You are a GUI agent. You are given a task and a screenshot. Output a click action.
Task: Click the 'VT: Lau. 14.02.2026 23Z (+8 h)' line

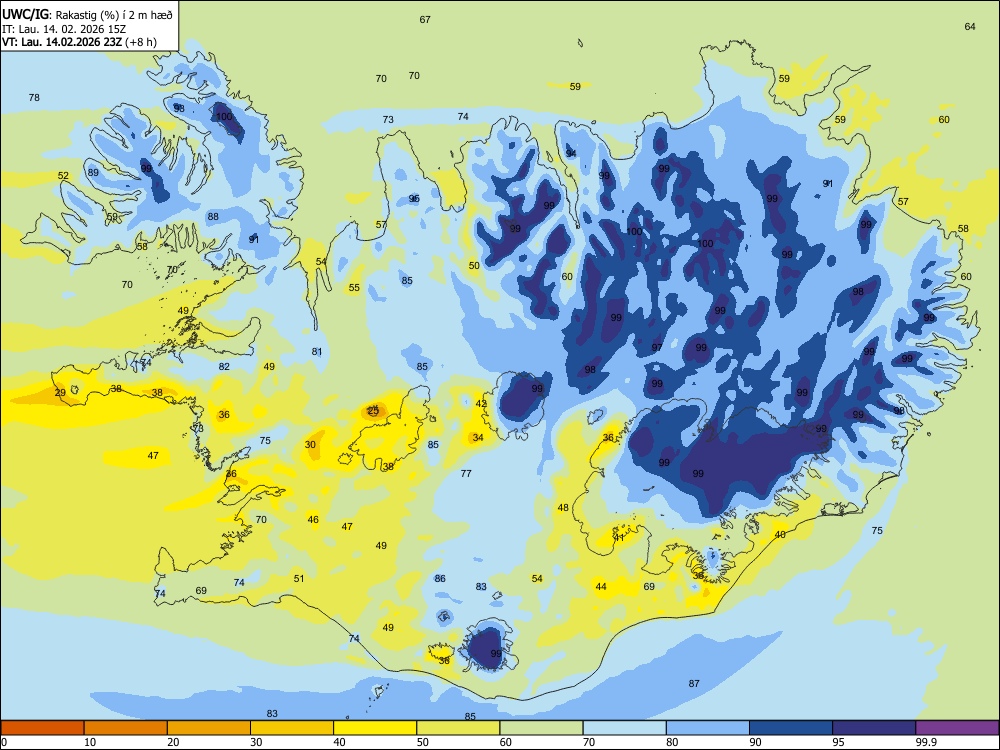point(79,42)
